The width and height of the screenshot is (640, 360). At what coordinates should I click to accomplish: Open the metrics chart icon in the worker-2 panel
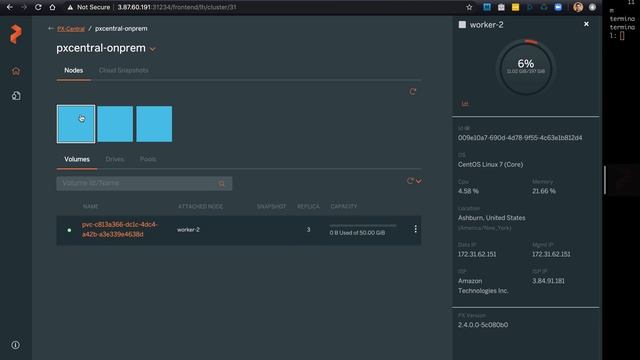point(464,103)
